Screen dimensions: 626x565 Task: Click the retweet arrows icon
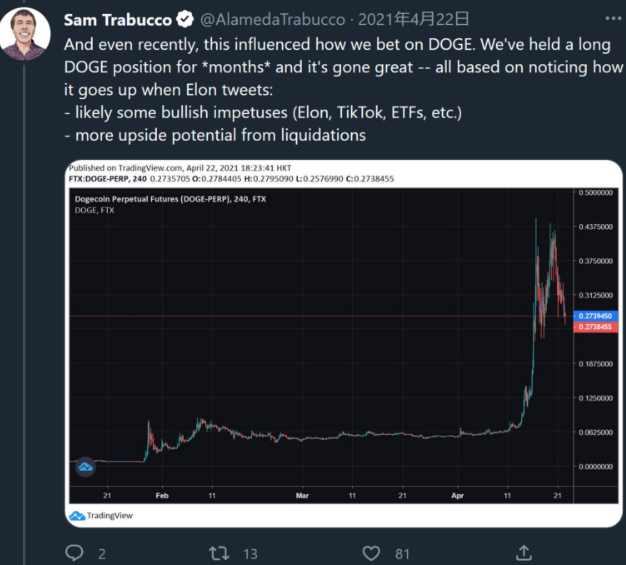coord(219,553)
